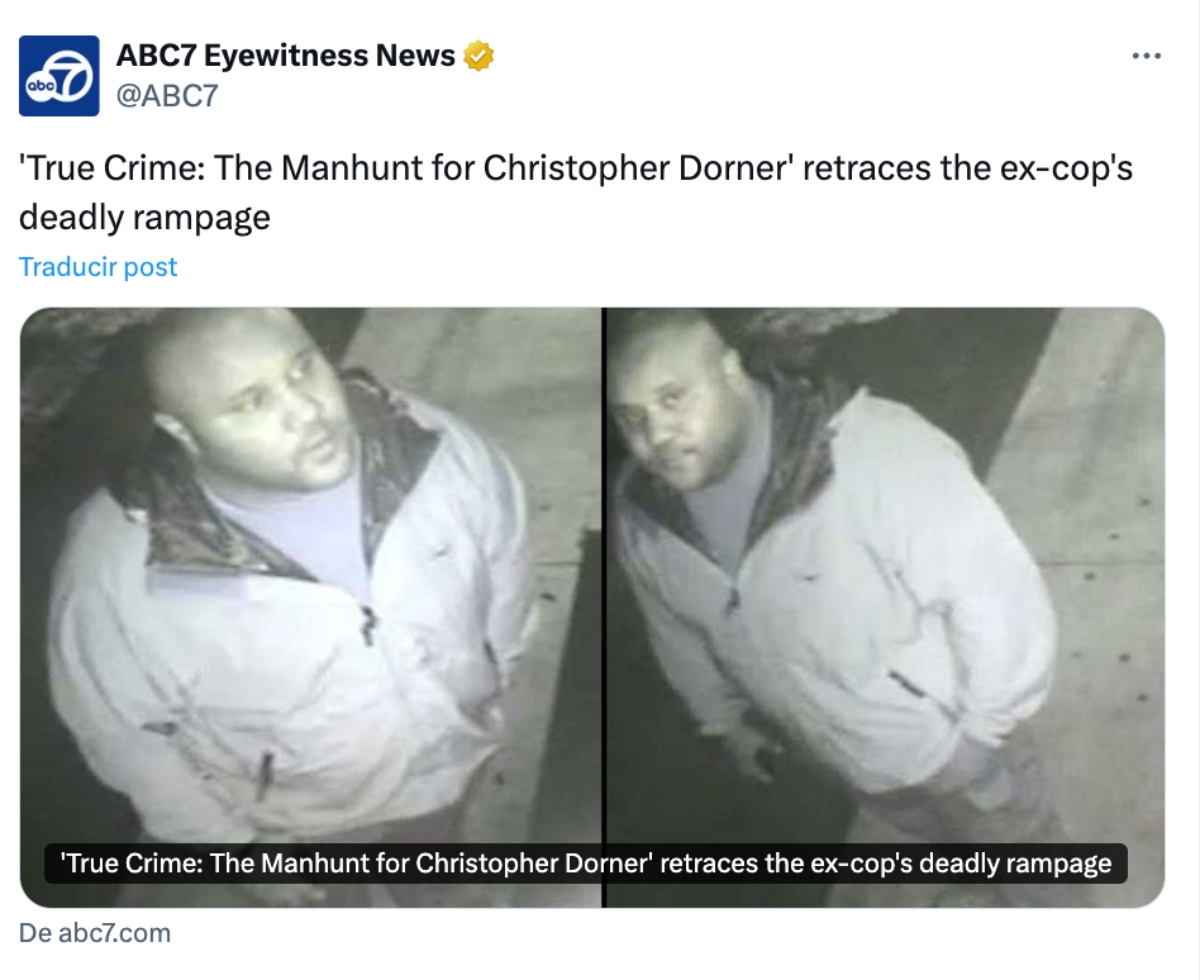Click the headline caption overlay on the card
The image size is (1200, 980).
585,863
